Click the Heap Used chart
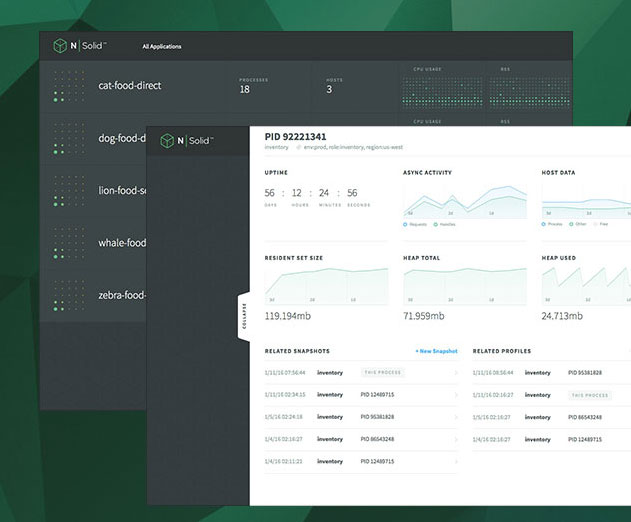Viewport: 631px width, 522px height. tap(586, 285)
